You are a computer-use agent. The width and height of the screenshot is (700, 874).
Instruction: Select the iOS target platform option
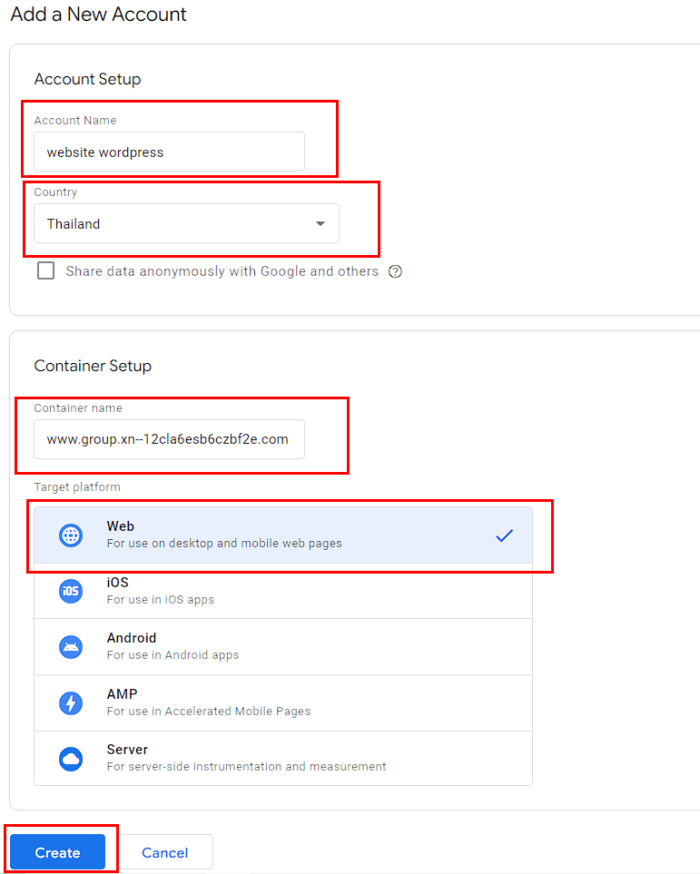pyautogui.click(x=283, y=591)
